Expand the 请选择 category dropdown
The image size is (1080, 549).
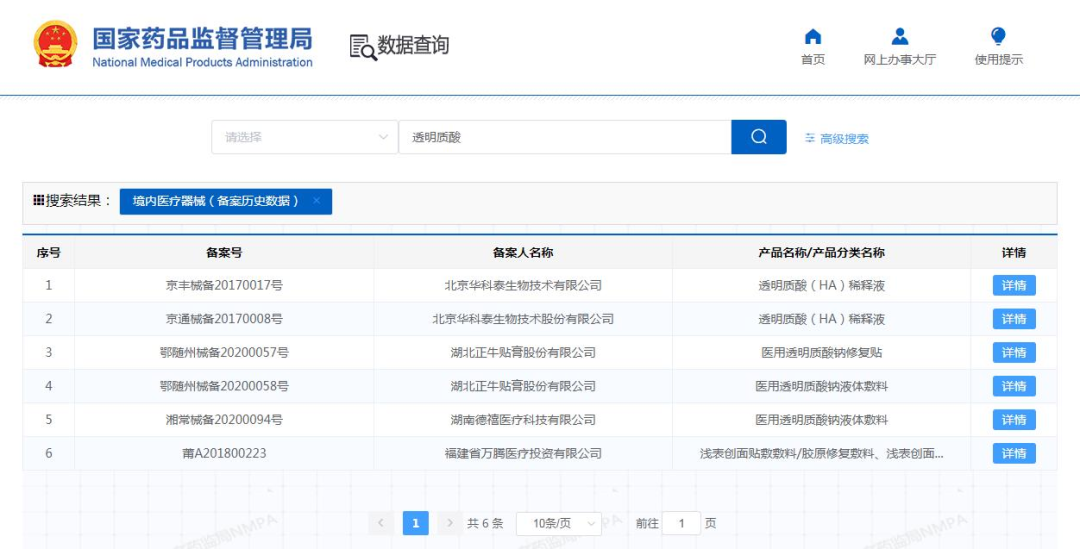[x=304, y=137]
